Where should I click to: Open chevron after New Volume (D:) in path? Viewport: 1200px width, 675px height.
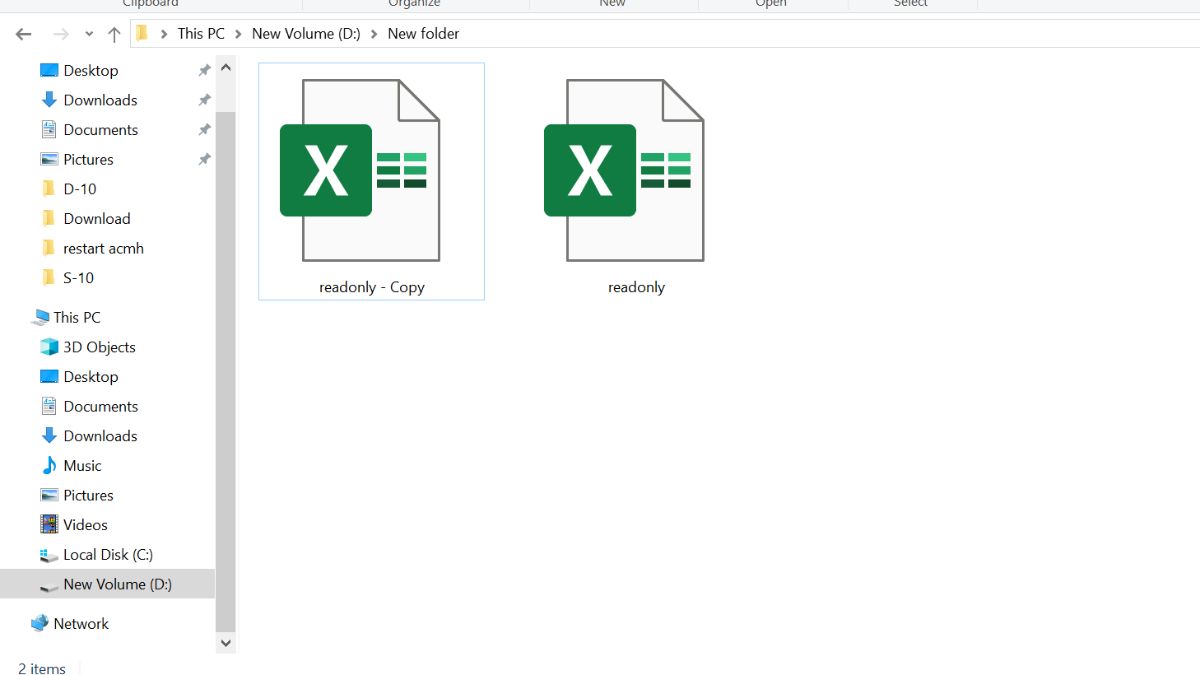(x=374, y=34)
